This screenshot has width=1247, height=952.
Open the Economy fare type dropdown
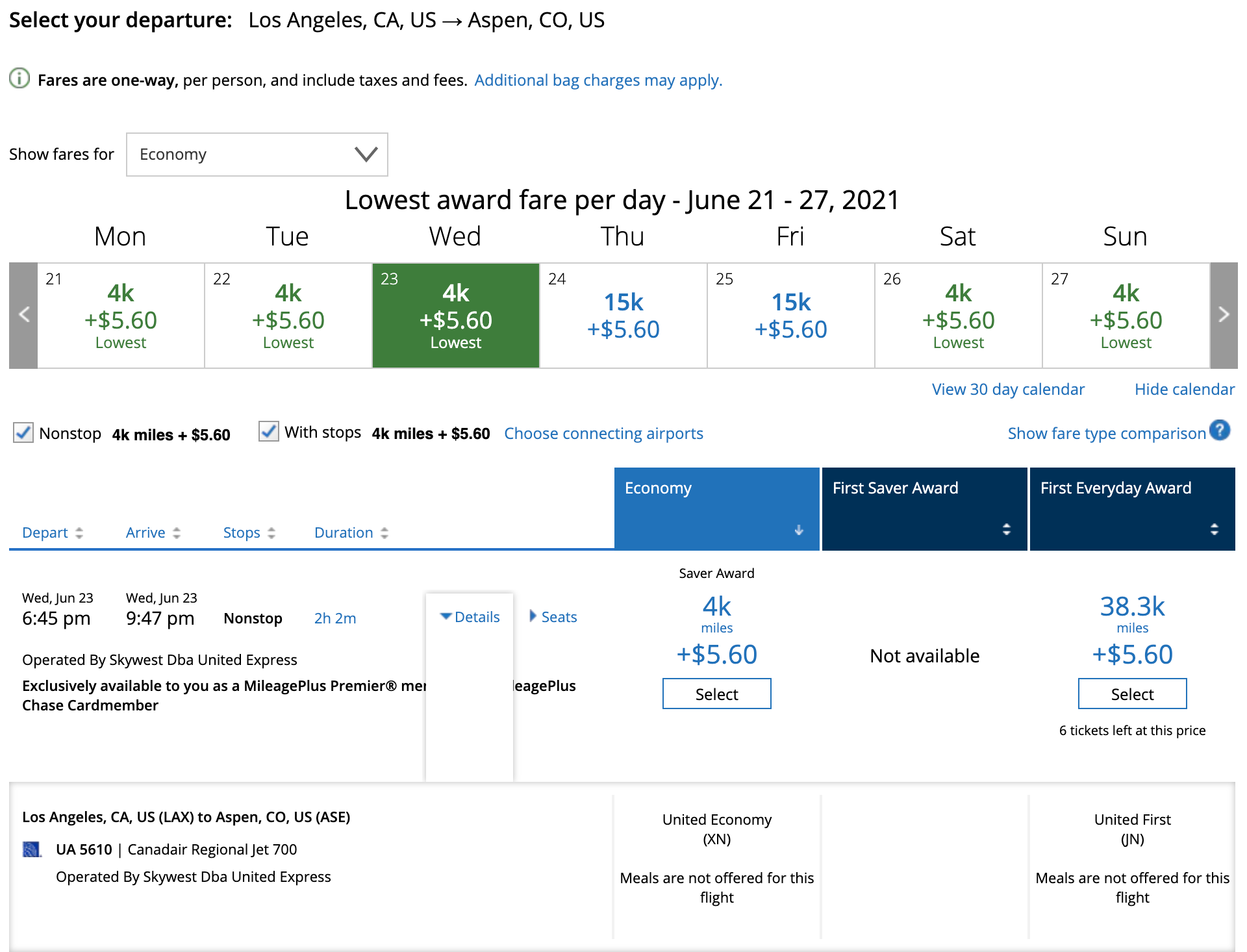click(257, 155)
